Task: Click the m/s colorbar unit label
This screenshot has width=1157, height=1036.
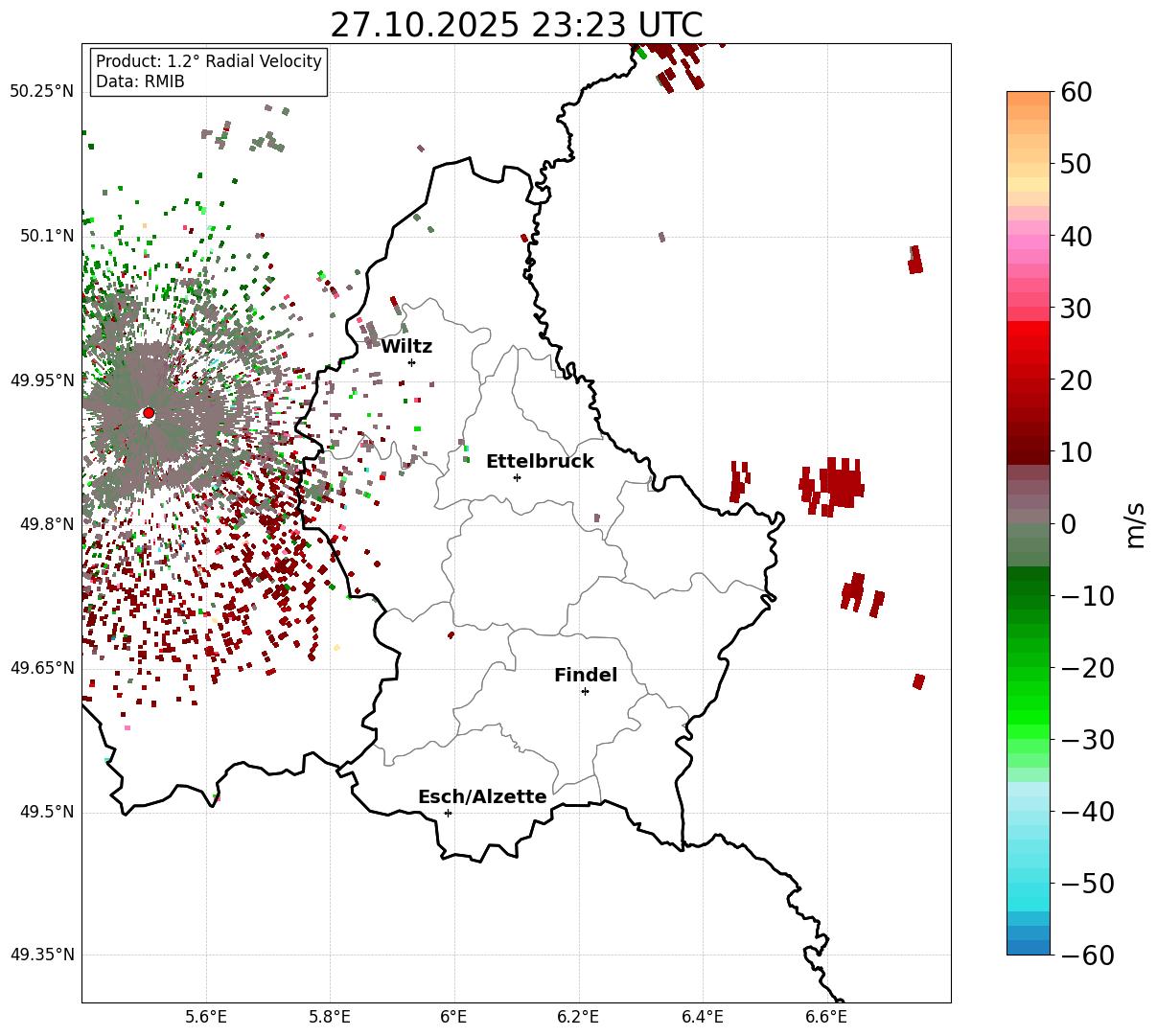Action: [1136, 523]
